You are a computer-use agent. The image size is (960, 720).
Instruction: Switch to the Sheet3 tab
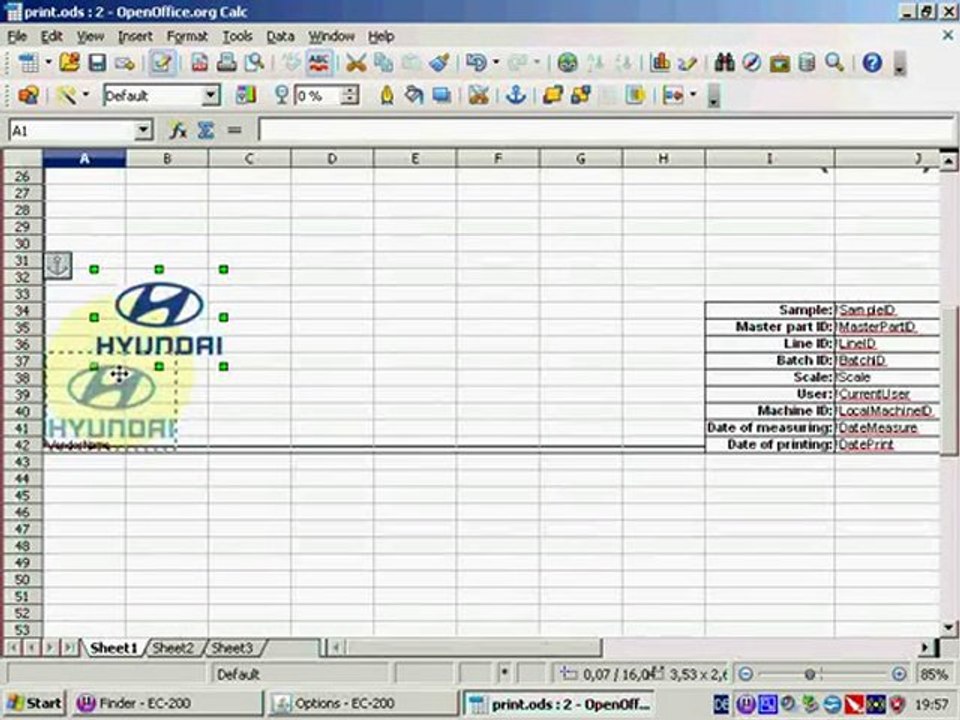click(232, 648)
